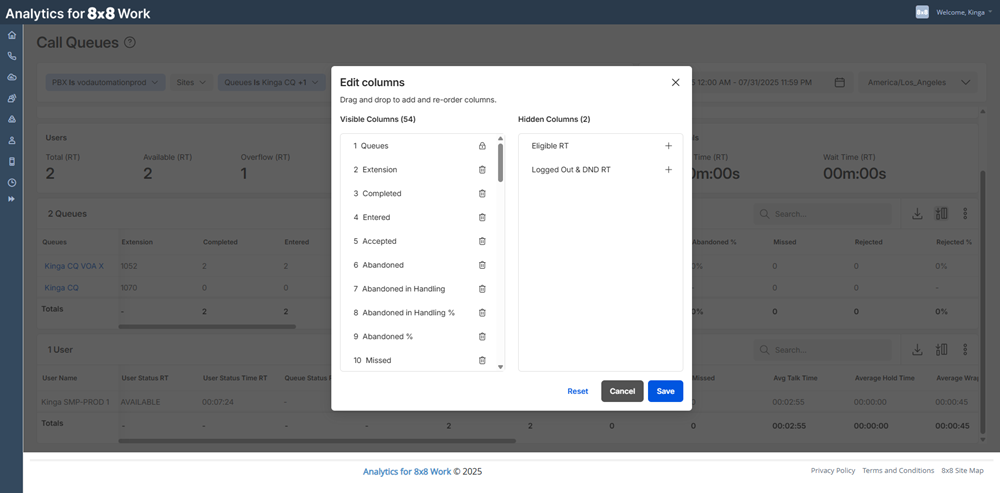Close the Edit columns dialog
Image resolution: width=1000 pixels, height=494 pixels.
click(x=675, y=82)
